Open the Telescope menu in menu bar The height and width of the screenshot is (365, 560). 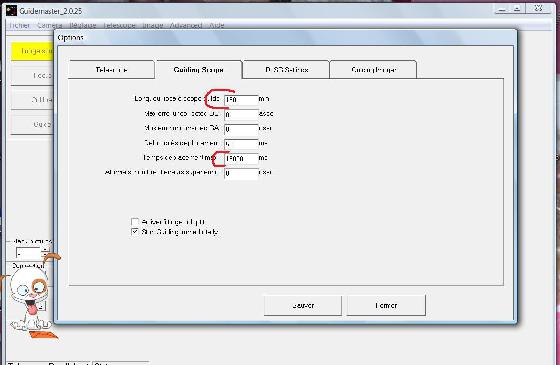119,25
